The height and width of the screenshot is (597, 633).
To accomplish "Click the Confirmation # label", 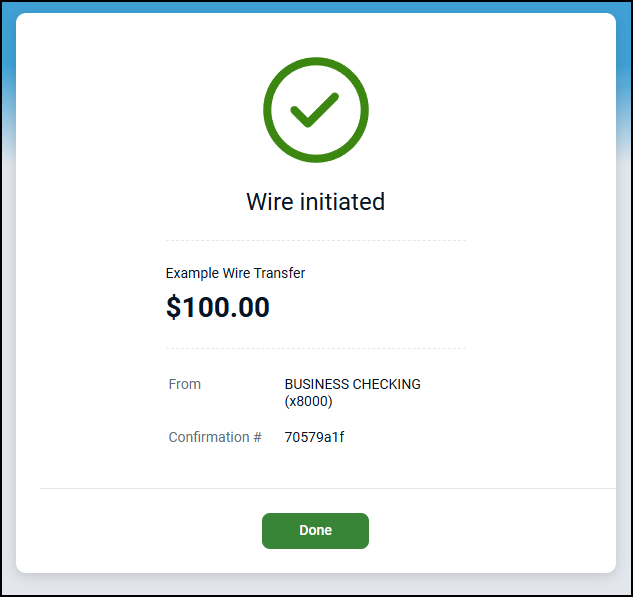I will click(x=215, y=437).
